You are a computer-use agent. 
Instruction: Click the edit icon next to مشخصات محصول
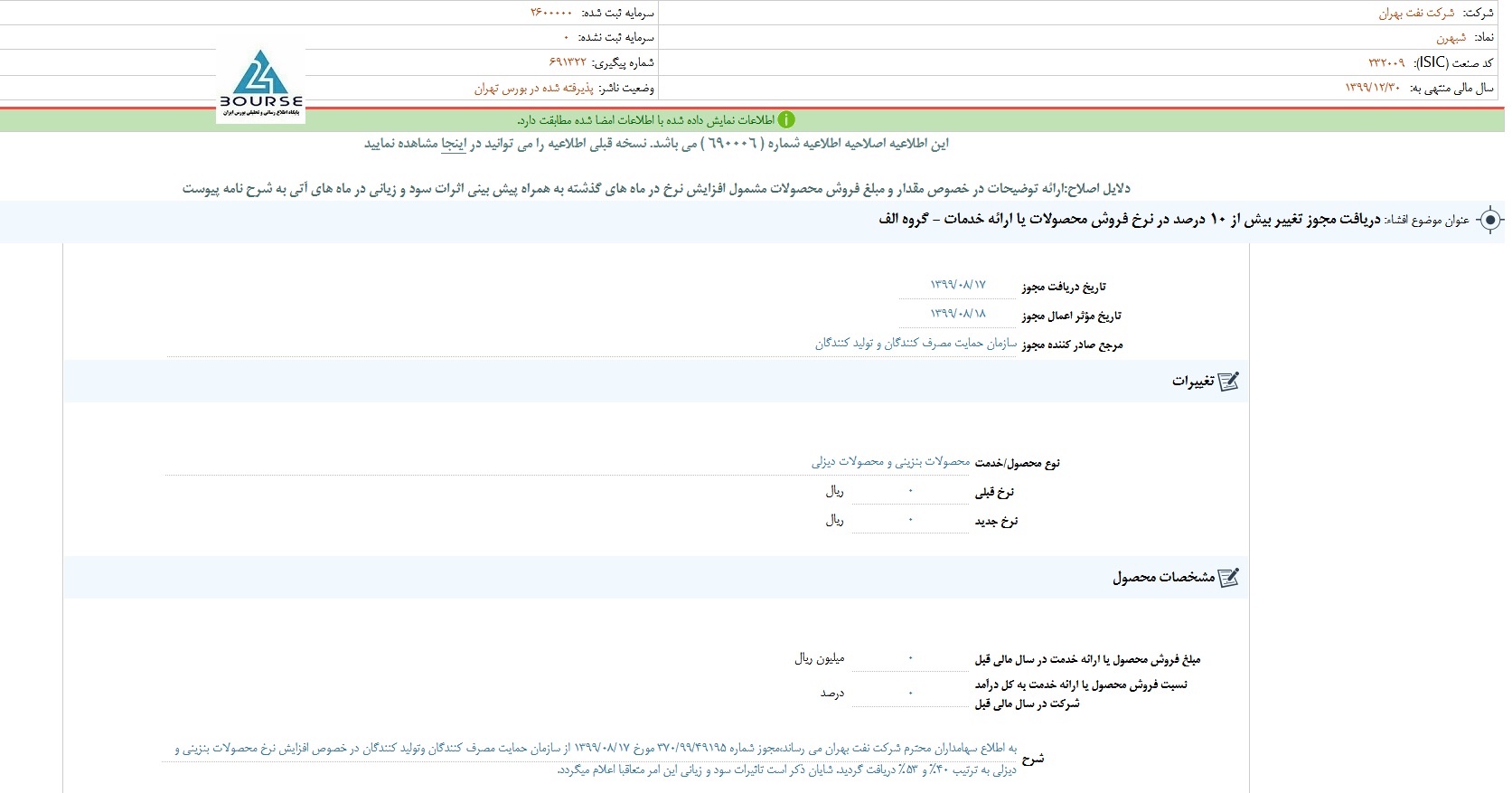click(1228, 578)
